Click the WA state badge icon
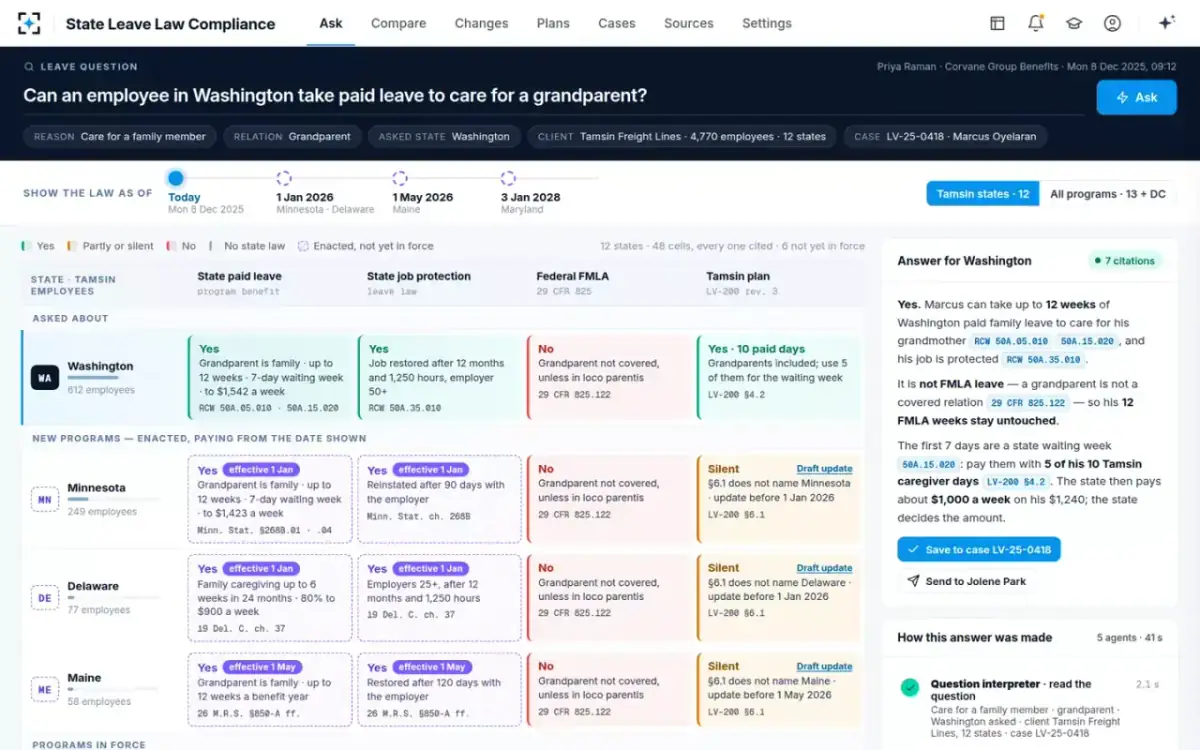 (45, 377)
